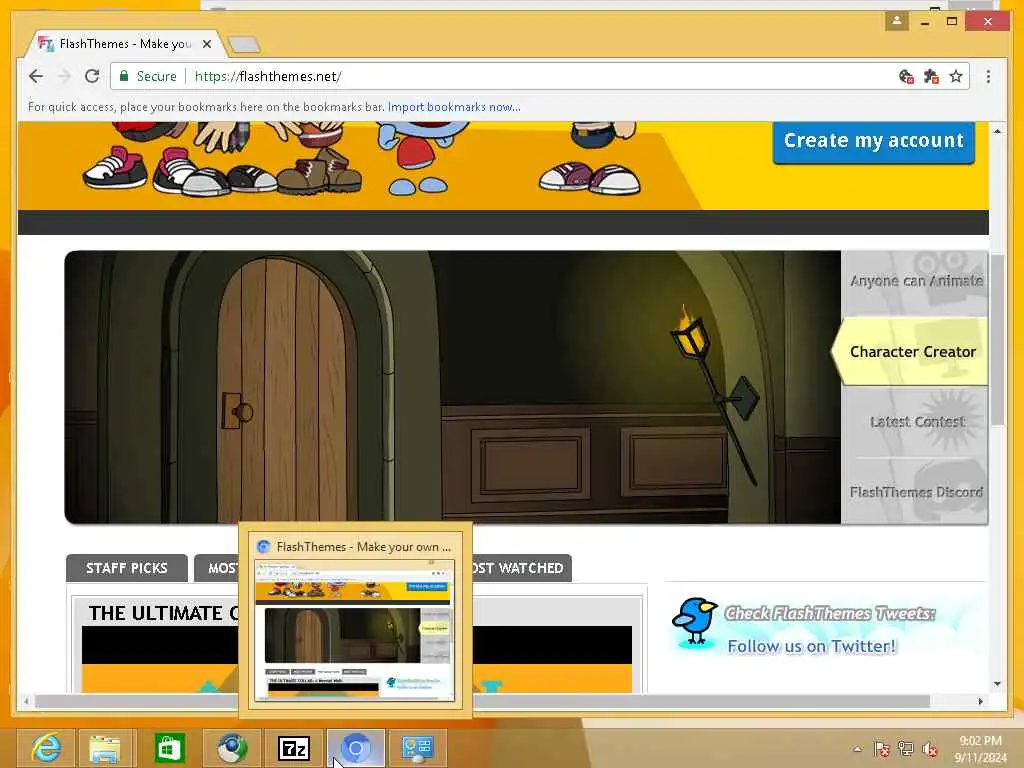Click the horizontal scrollbar left arrow
The width and height of the screenshot is (1024, 768).
coord(26,701)
